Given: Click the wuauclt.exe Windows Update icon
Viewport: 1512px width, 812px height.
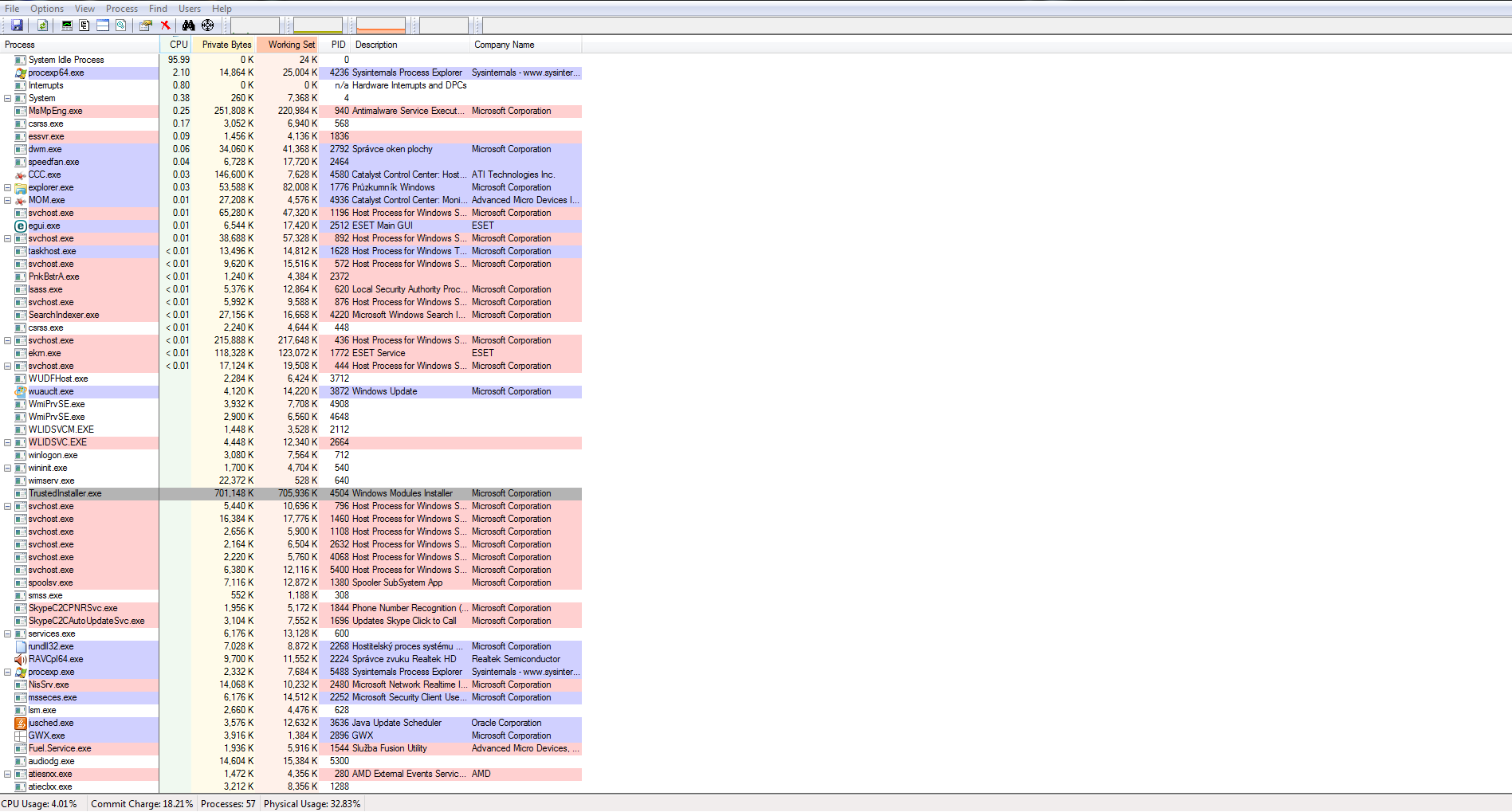Looking at the screenshot, I should coord(21,391).
